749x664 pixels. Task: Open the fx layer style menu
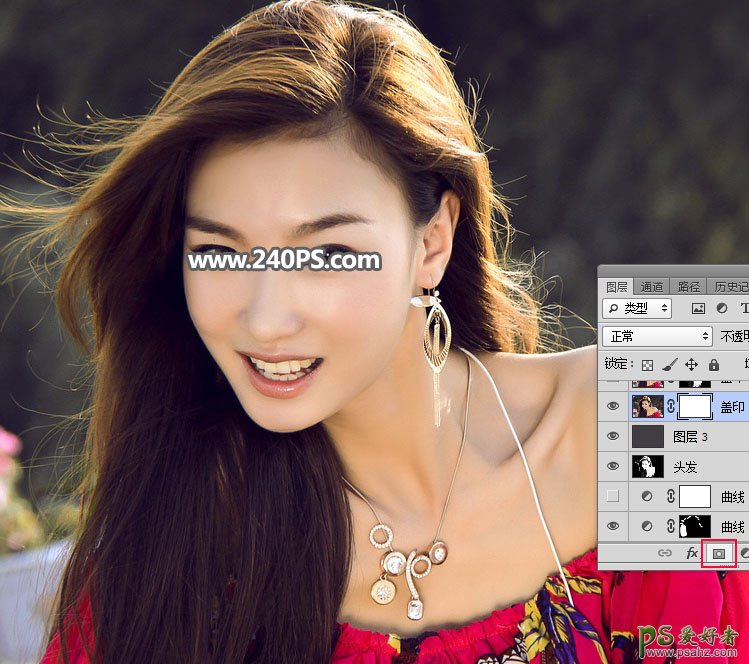coord(692,553)
